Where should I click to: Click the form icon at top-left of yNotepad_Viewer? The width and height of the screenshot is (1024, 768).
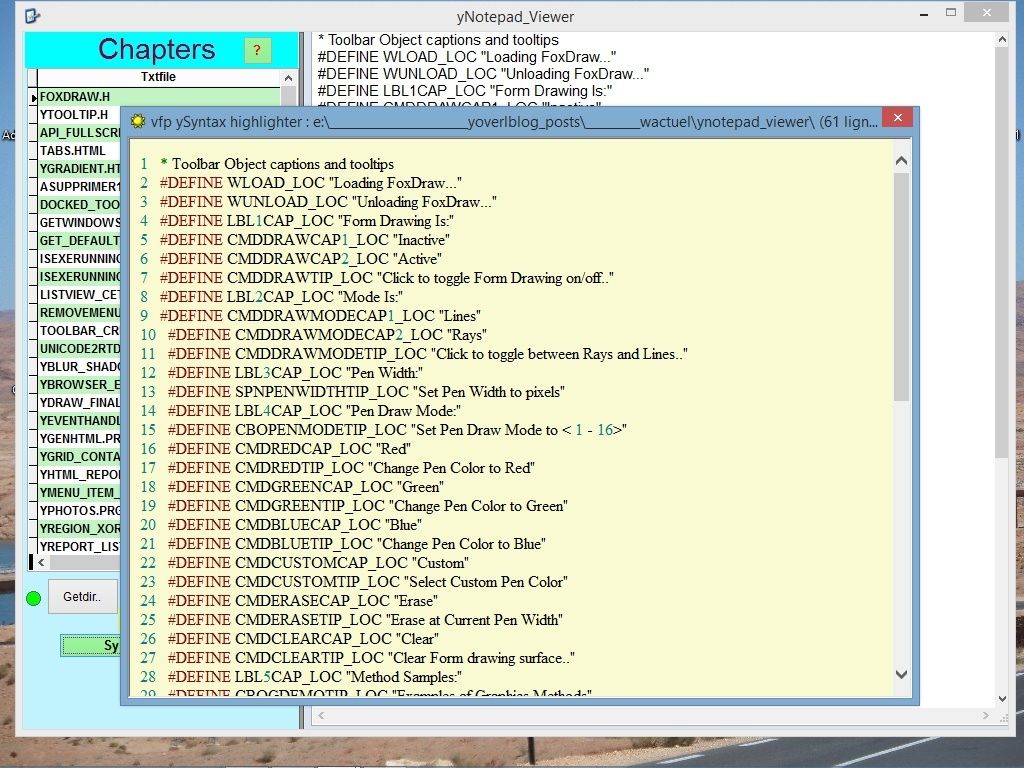point(32,15)
